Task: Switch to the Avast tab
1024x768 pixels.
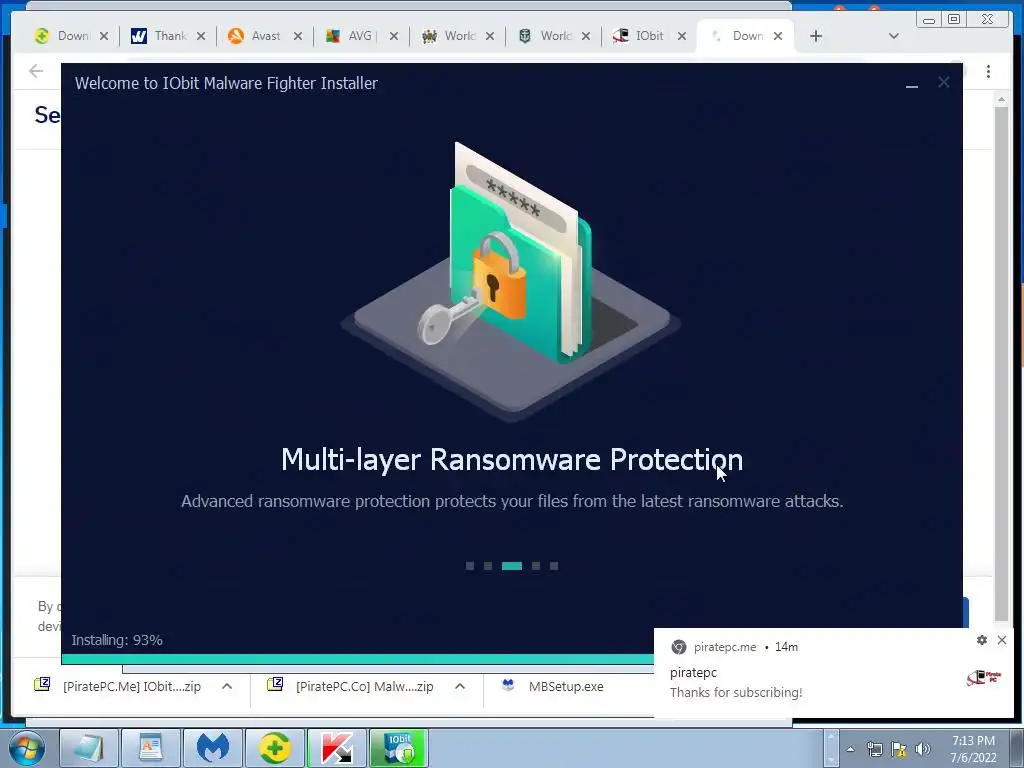Action: 255,36
